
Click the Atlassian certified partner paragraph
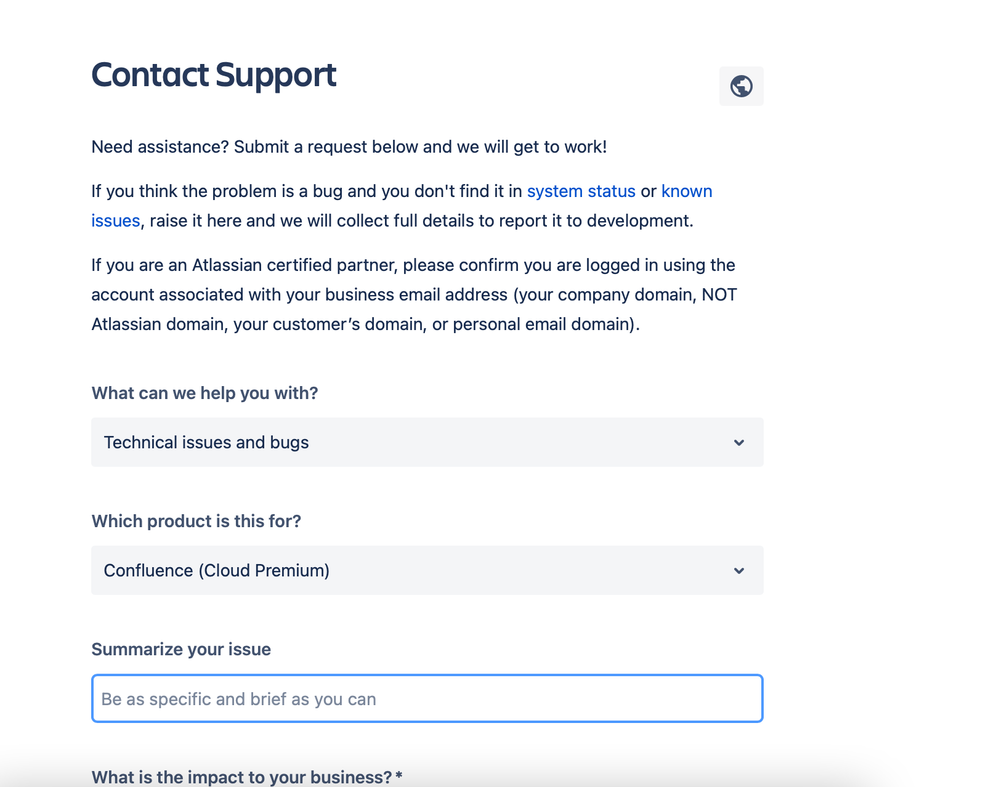coord(414,294)
